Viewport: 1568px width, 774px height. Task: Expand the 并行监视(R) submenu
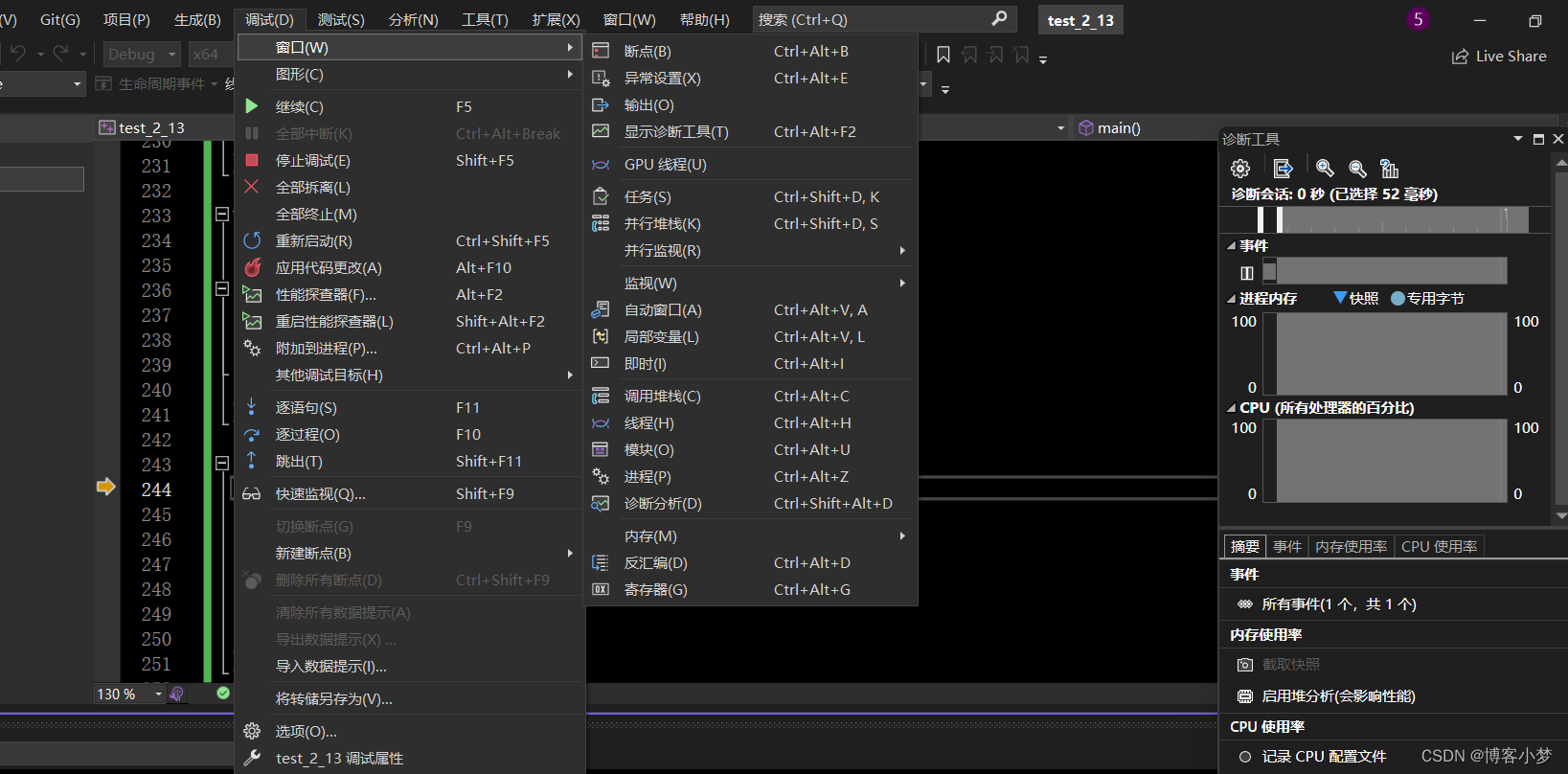coord(751,251)
